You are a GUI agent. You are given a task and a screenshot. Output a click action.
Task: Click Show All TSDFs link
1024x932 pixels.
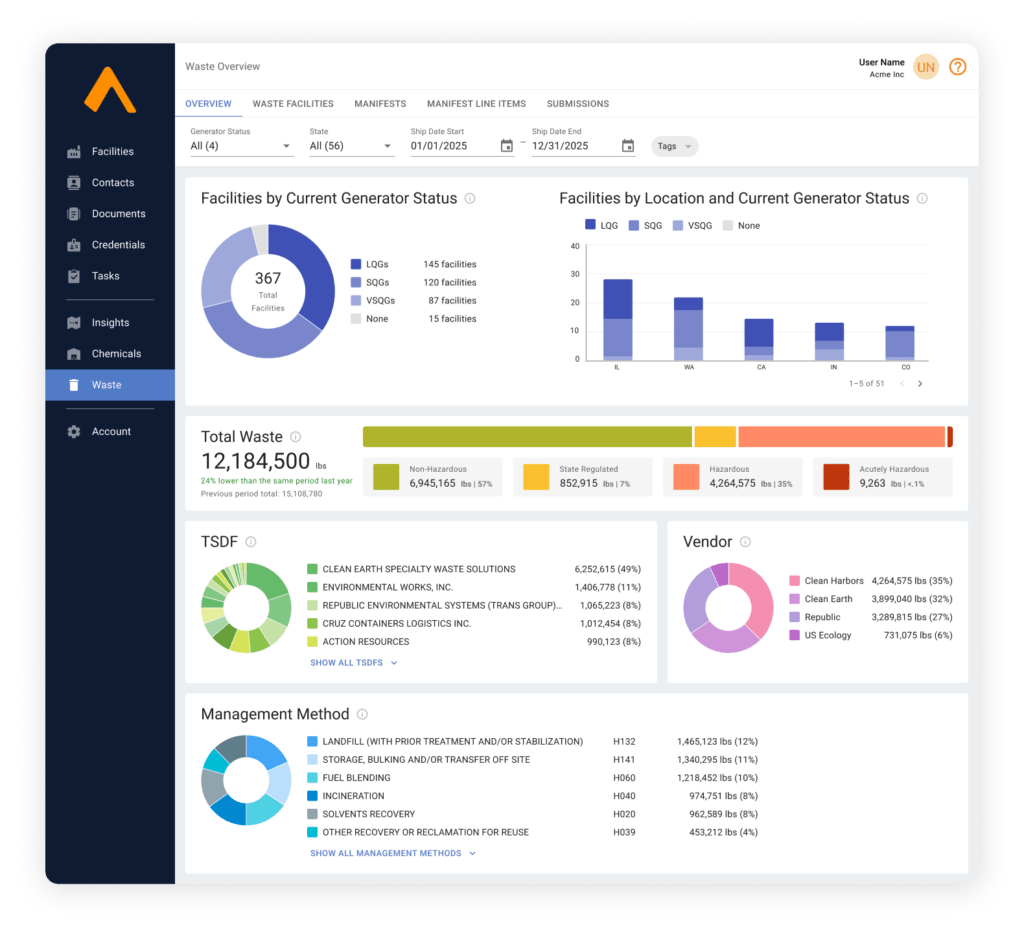tap(353, 662)
